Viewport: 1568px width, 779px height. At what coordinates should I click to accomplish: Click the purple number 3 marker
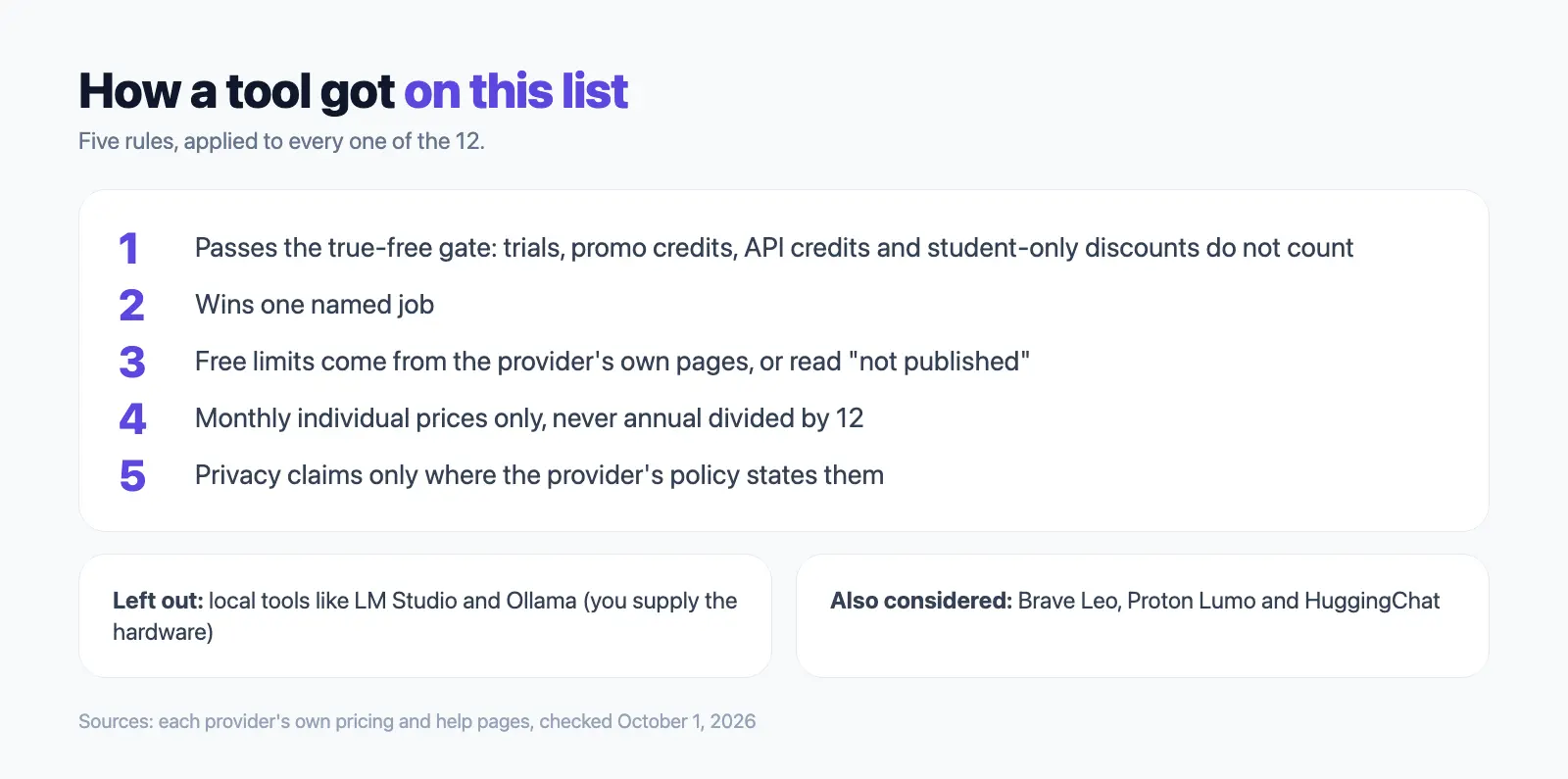point(132,363)
